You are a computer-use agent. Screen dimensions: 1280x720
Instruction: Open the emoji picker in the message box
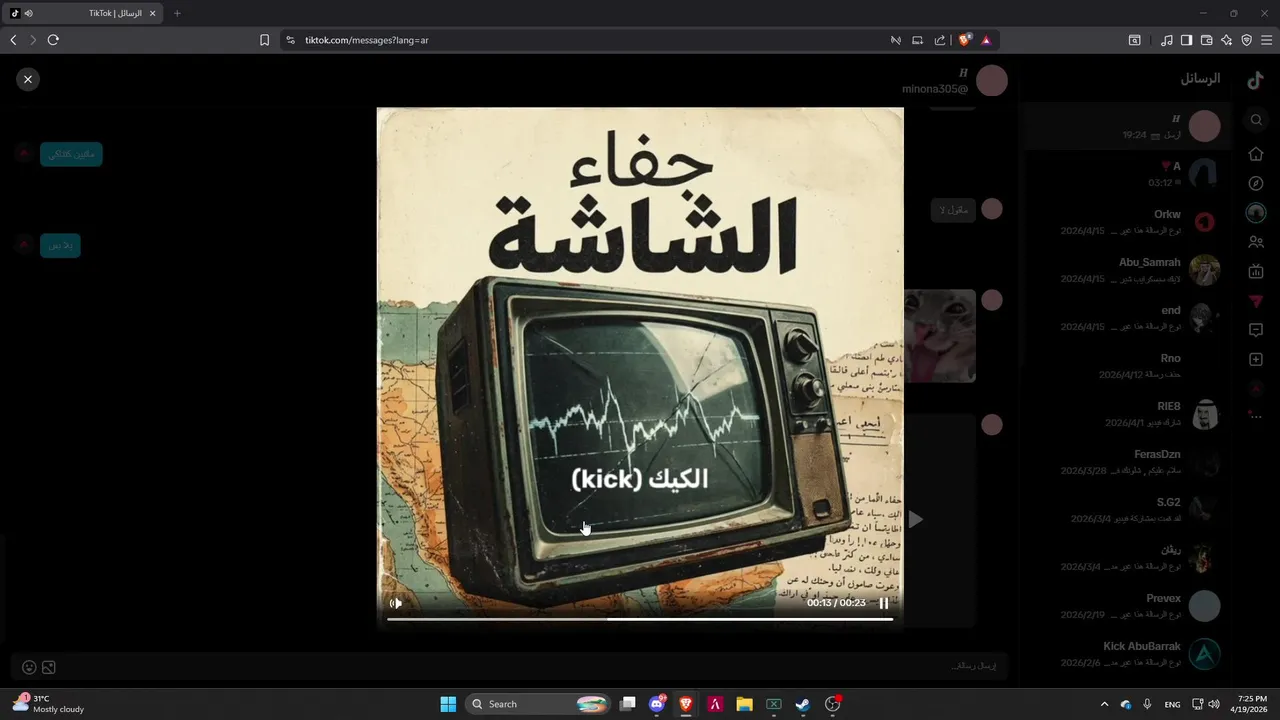pyautogui.click(x=29, y=667)
